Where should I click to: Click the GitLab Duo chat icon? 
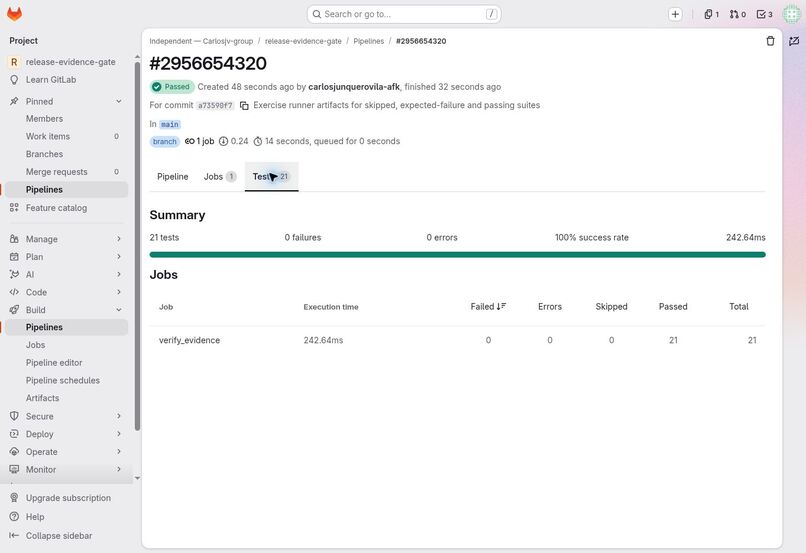(x=794, y=41)
